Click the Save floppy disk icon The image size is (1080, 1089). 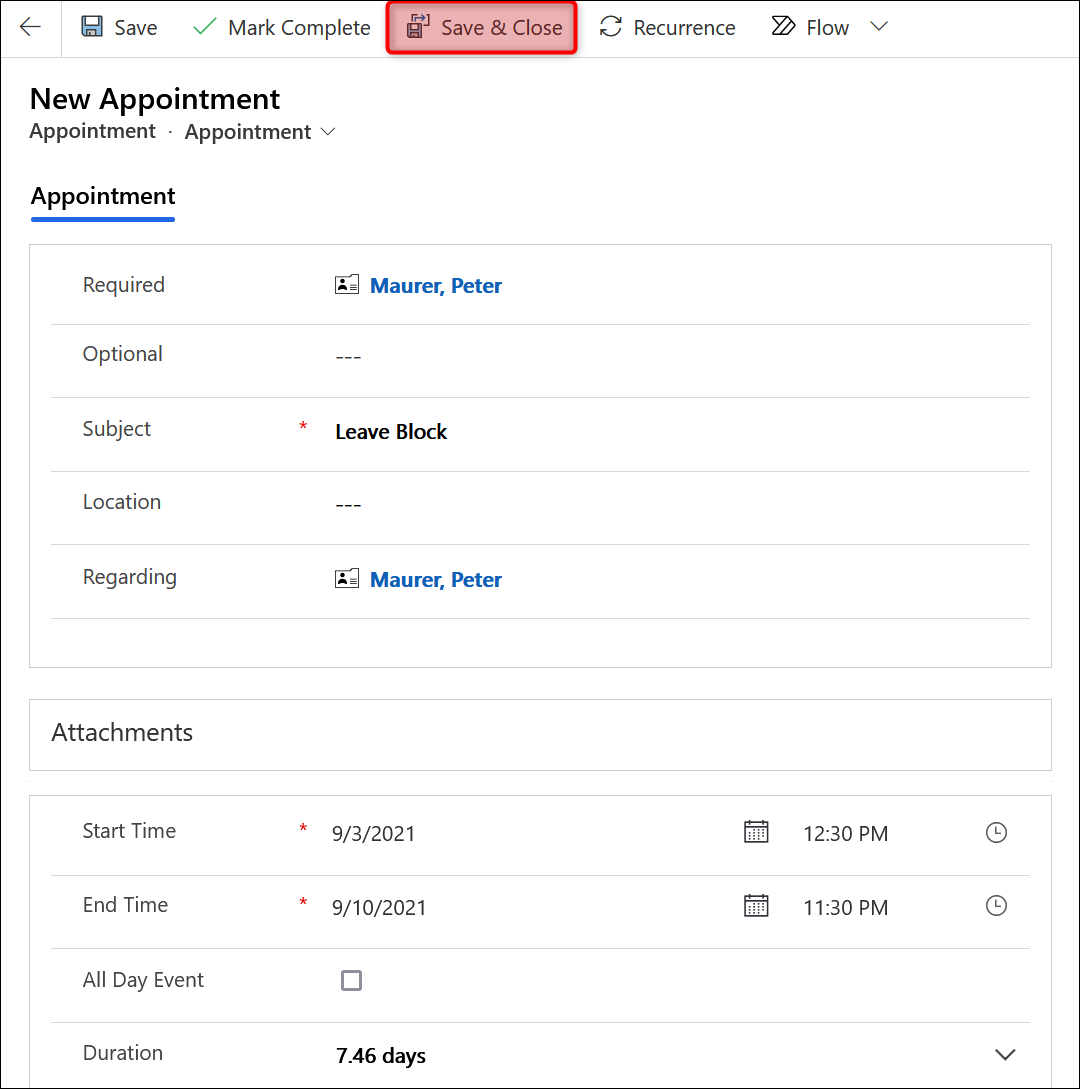tap(92, 28)
